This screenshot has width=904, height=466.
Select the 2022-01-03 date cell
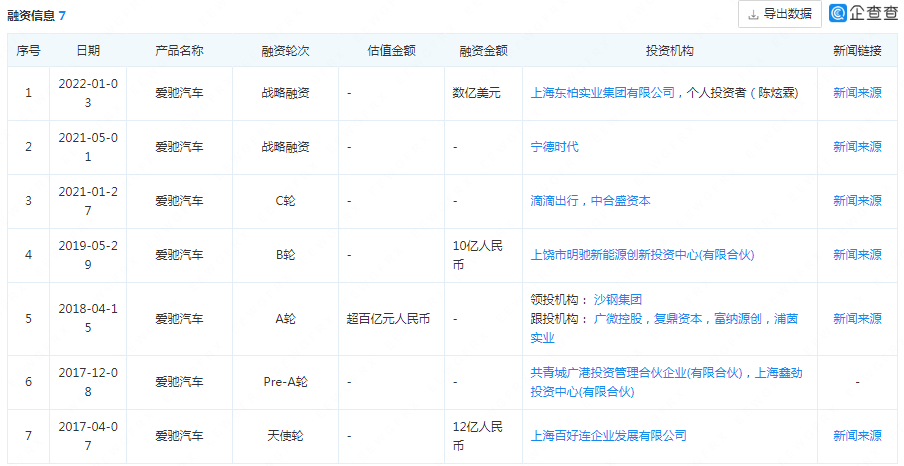(88, 93)
